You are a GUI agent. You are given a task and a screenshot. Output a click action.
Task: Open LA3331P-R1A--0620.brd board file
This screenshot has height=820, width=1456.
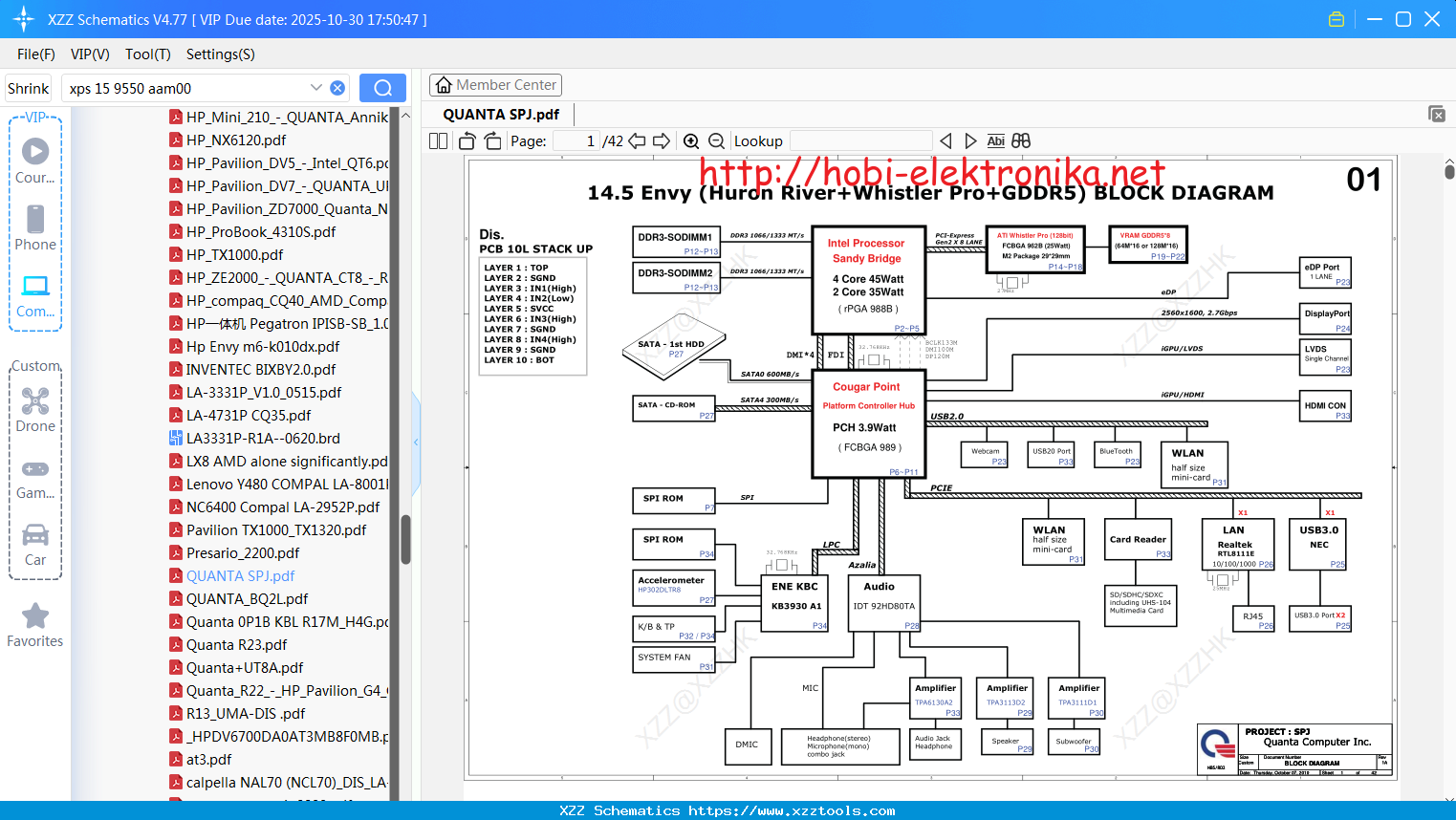tap(263, 438)
